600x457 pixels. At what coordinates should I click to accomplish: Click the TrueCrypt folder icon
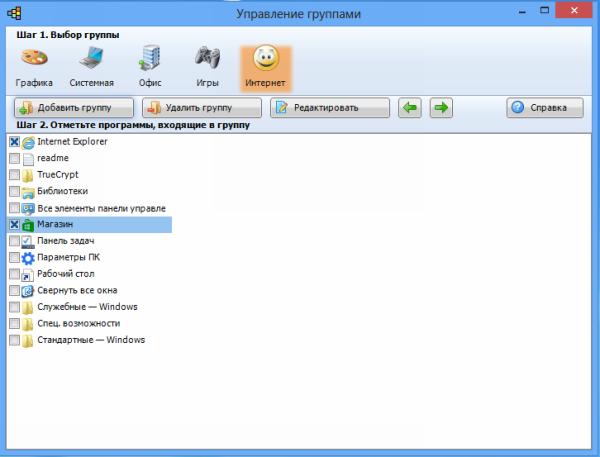click(28, 175)
